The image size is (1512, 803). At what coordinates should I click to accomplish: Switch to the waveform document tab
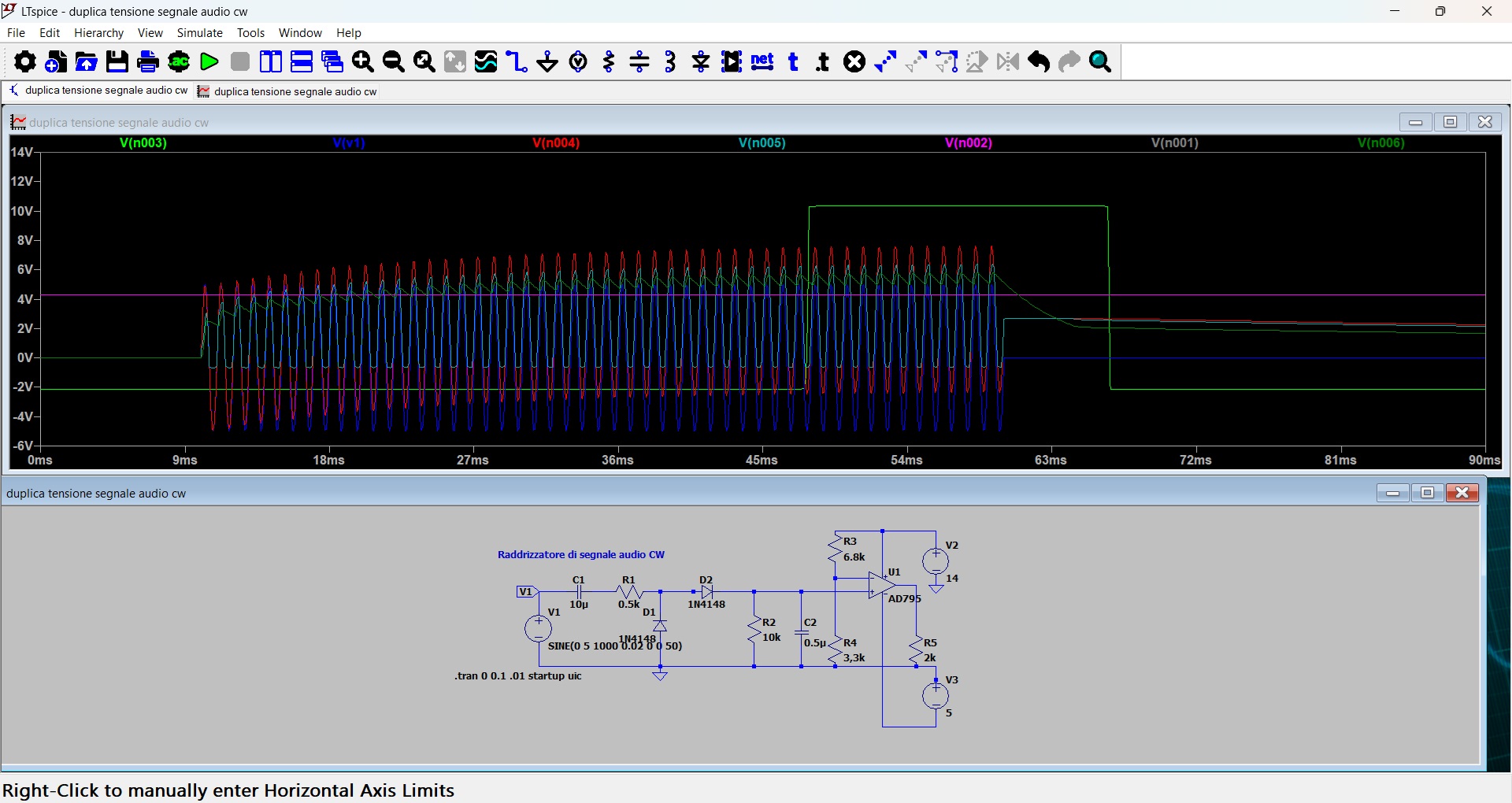287,92
